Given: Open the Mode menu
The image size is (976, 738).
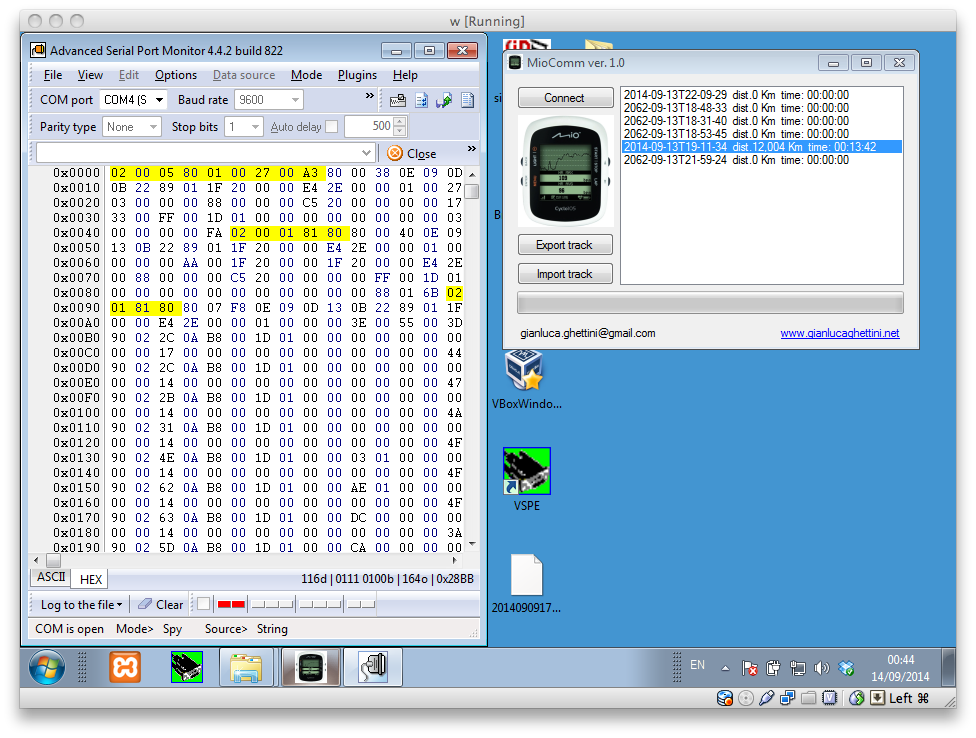Looking at the screenshot, I should 306,75.
